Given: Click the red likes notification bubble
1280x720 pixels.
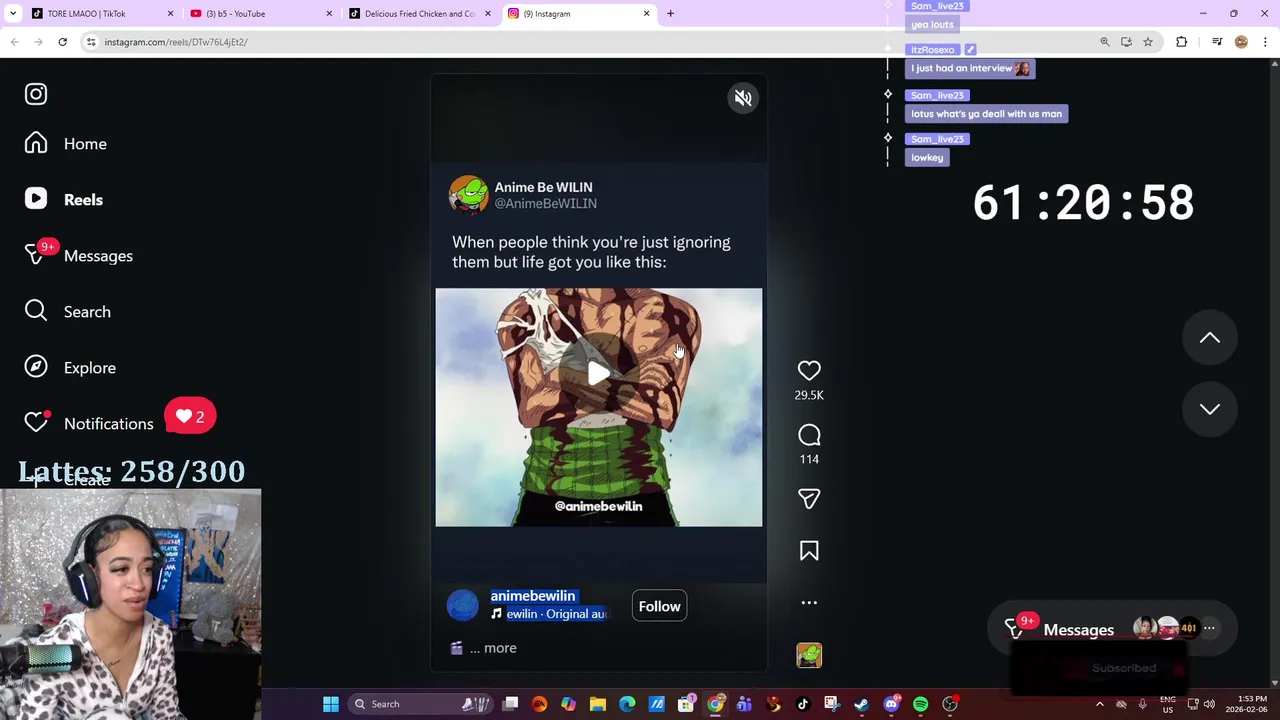Looking at the screenshot, I should click(x=190, y=417).
